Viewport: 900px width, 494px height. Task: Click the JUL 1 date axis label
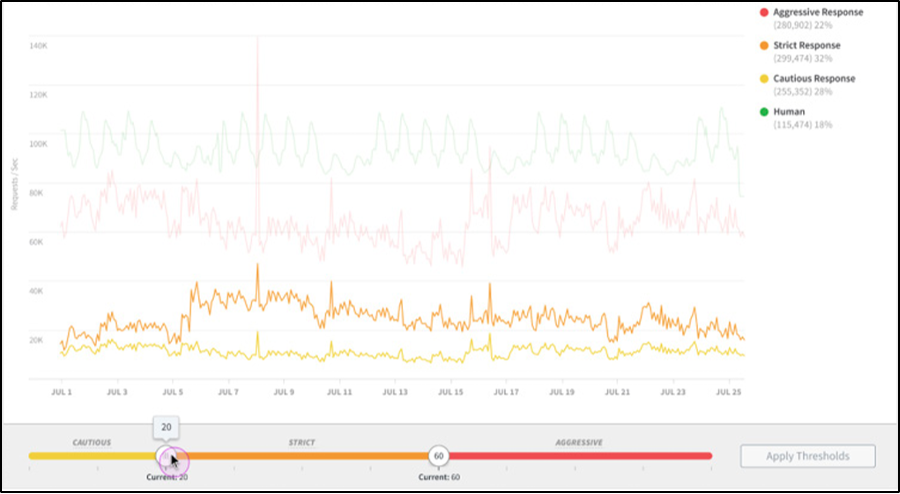pyautogui.click(x=62, y=393)
